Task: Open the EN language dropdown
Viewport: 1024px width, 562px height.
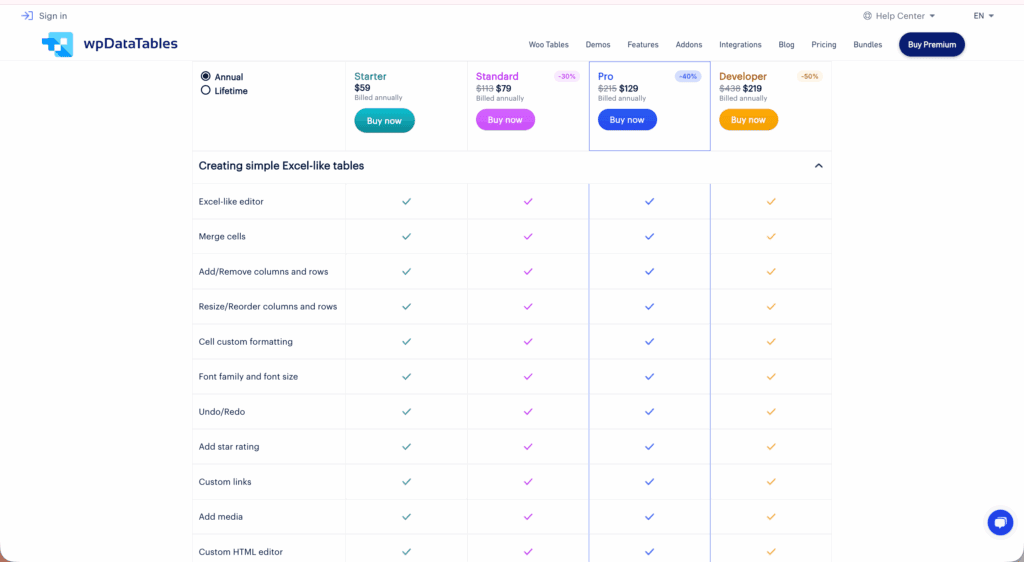Action: point(984,16)
